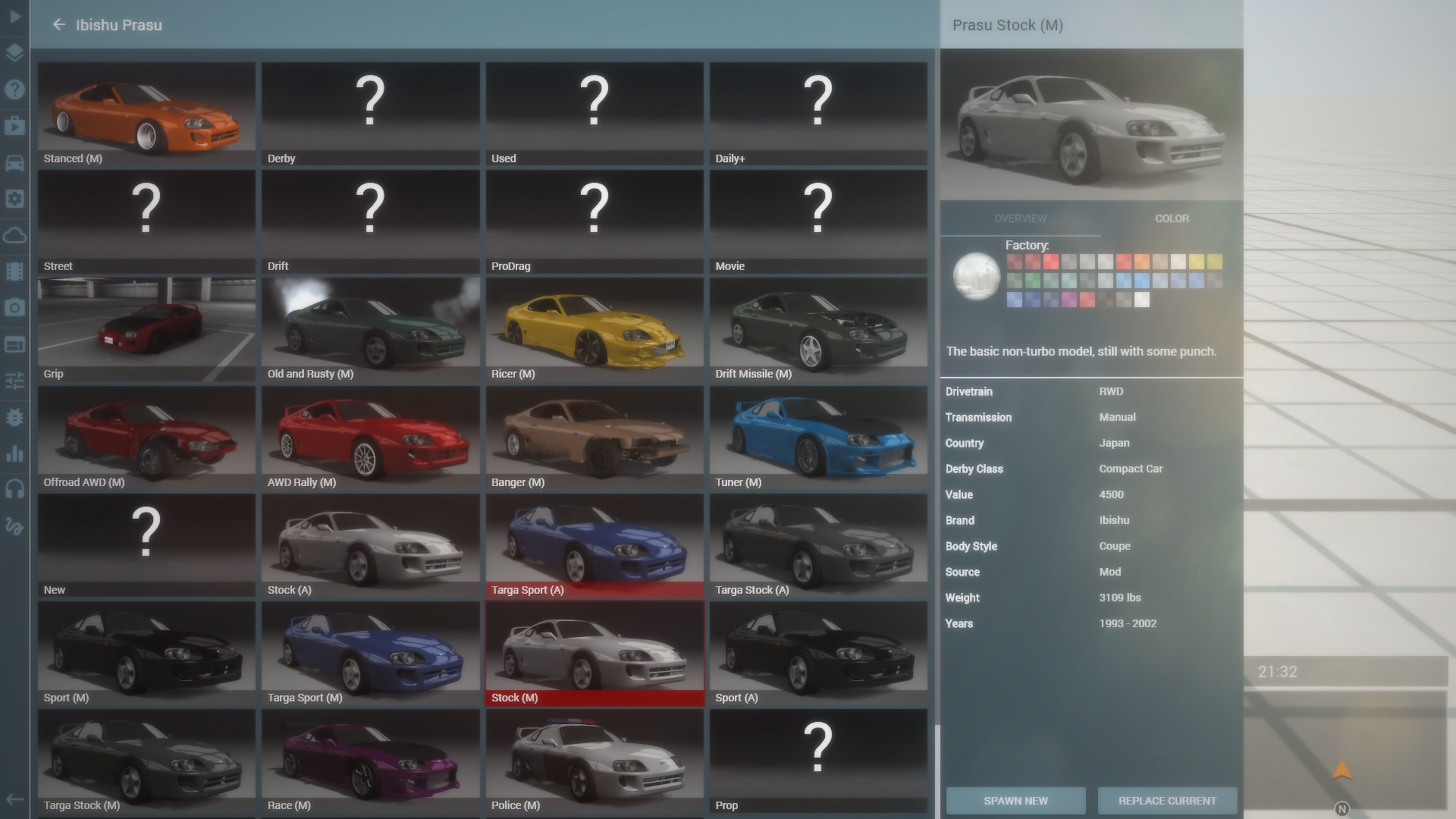Select the Targa Stock (A) configuration
This screenshot has height=819, width=1456.
(x=818, y=545)
